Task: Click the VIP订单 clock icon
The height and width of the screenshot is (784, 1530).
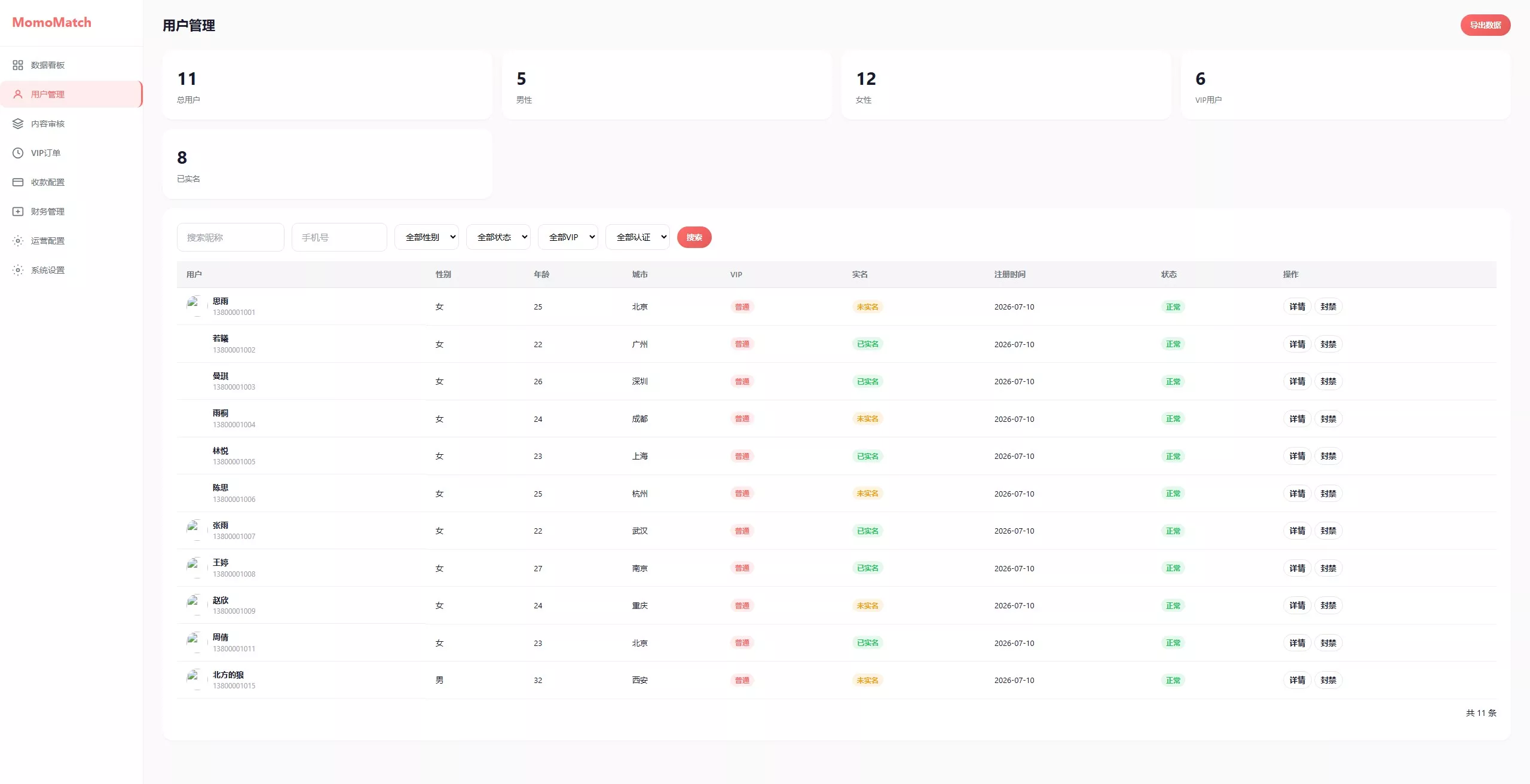Action: [x=18, y=153]
